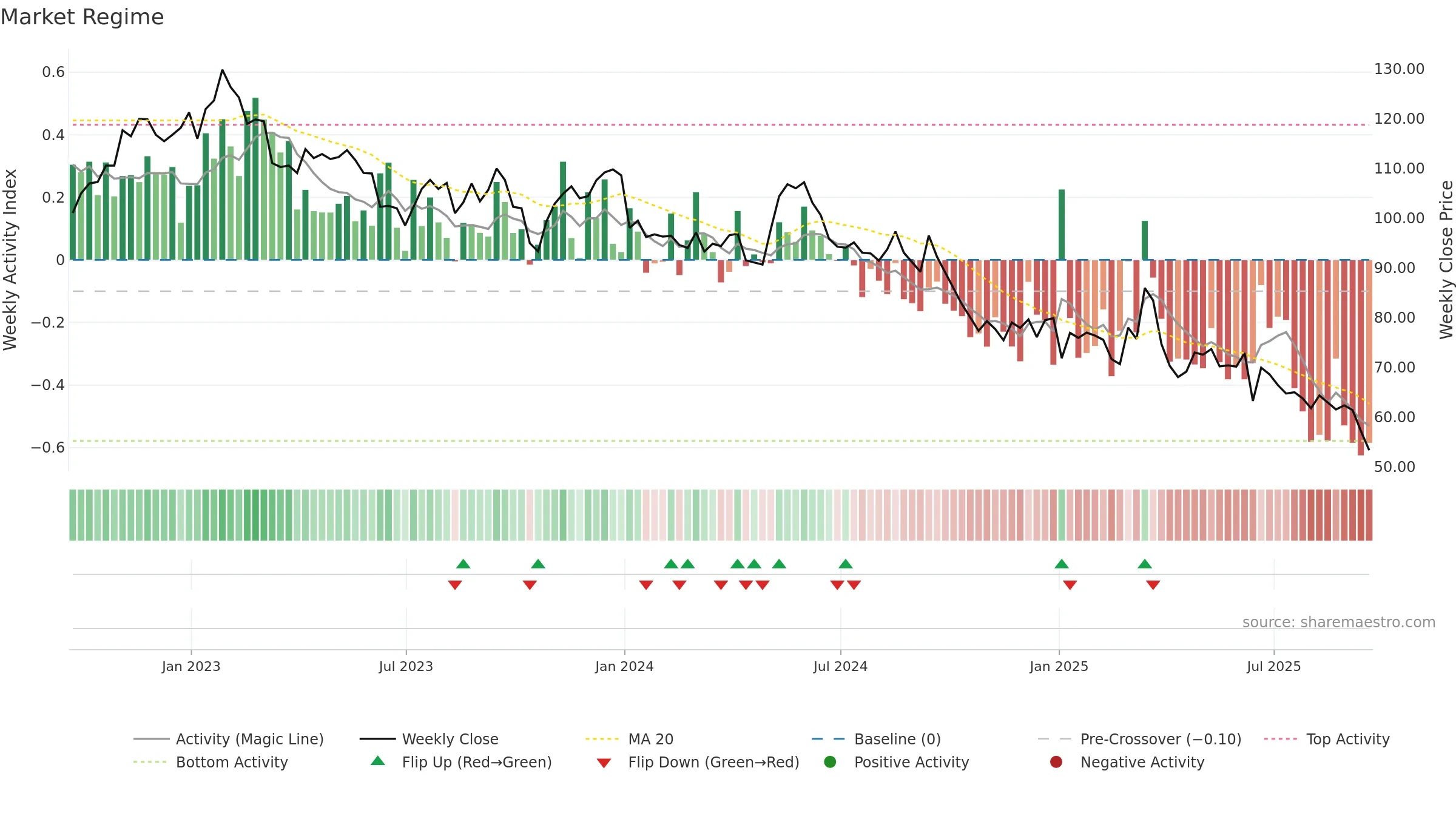Toggle the Flip Down (Green→Red) legend entry
1456x819 pixels.
(698, 762)
